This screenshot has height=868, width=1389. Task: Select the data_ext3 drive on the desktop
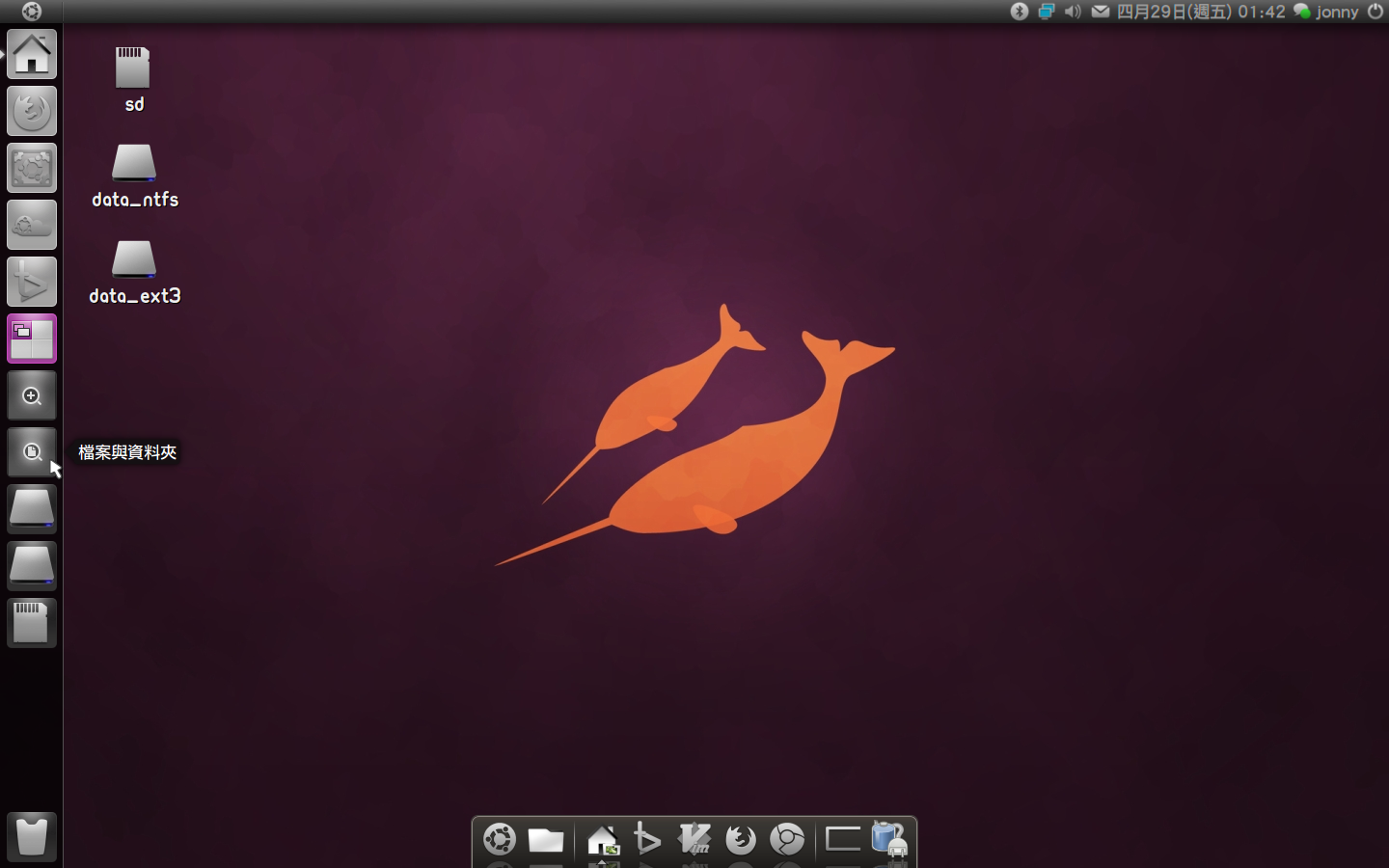pos(135,272)
